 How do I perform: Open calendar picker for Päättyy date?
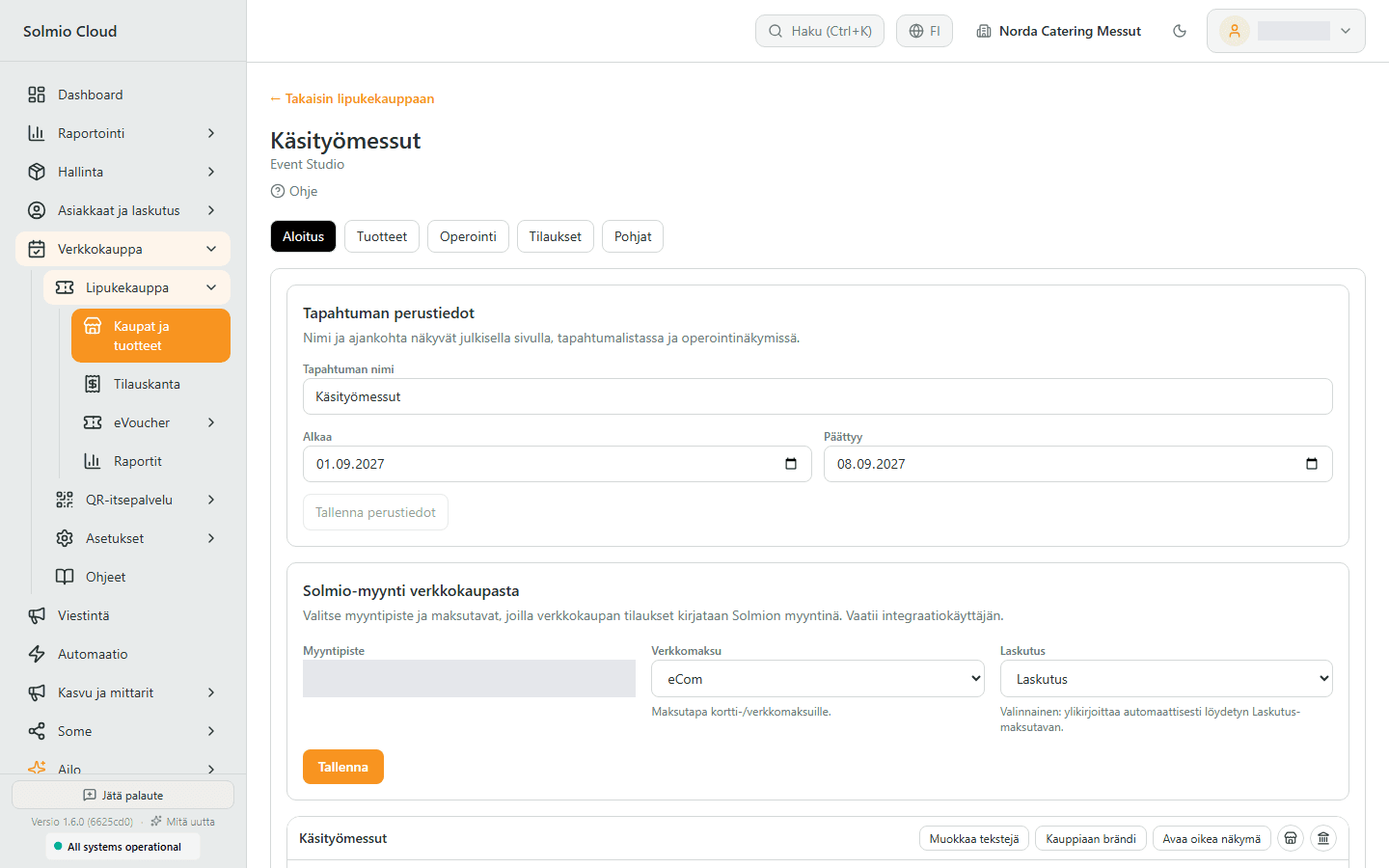click(x=1312, y=464)
